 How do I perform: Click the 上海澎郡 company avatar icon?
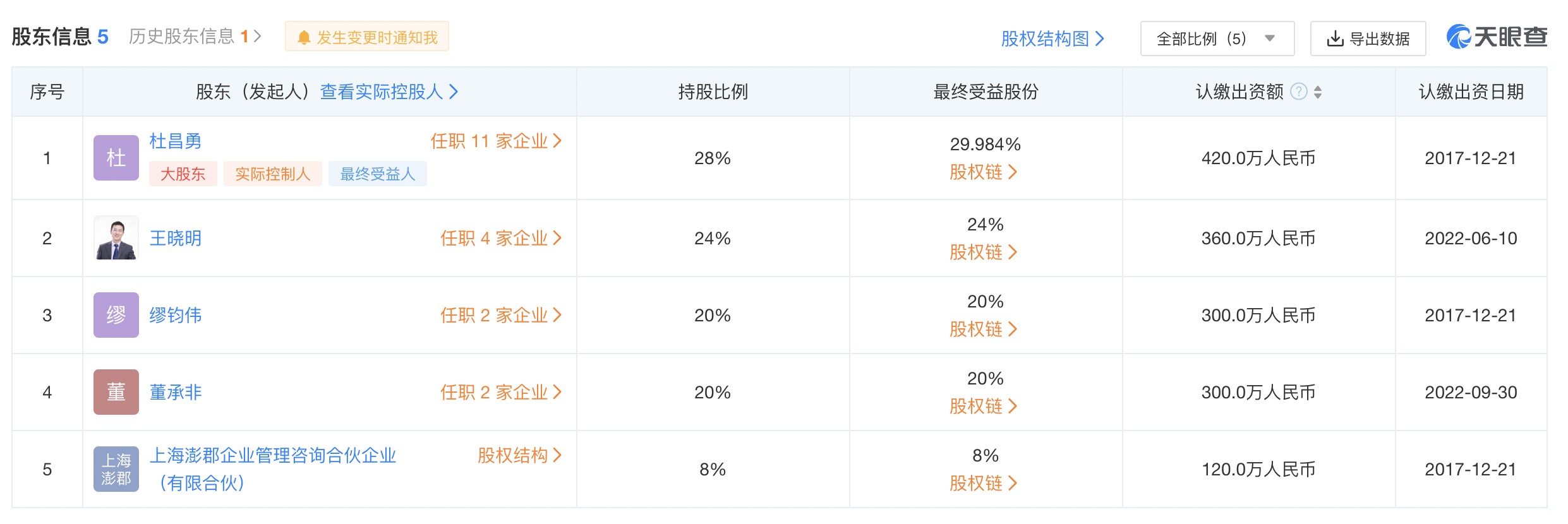click(116, 469)
